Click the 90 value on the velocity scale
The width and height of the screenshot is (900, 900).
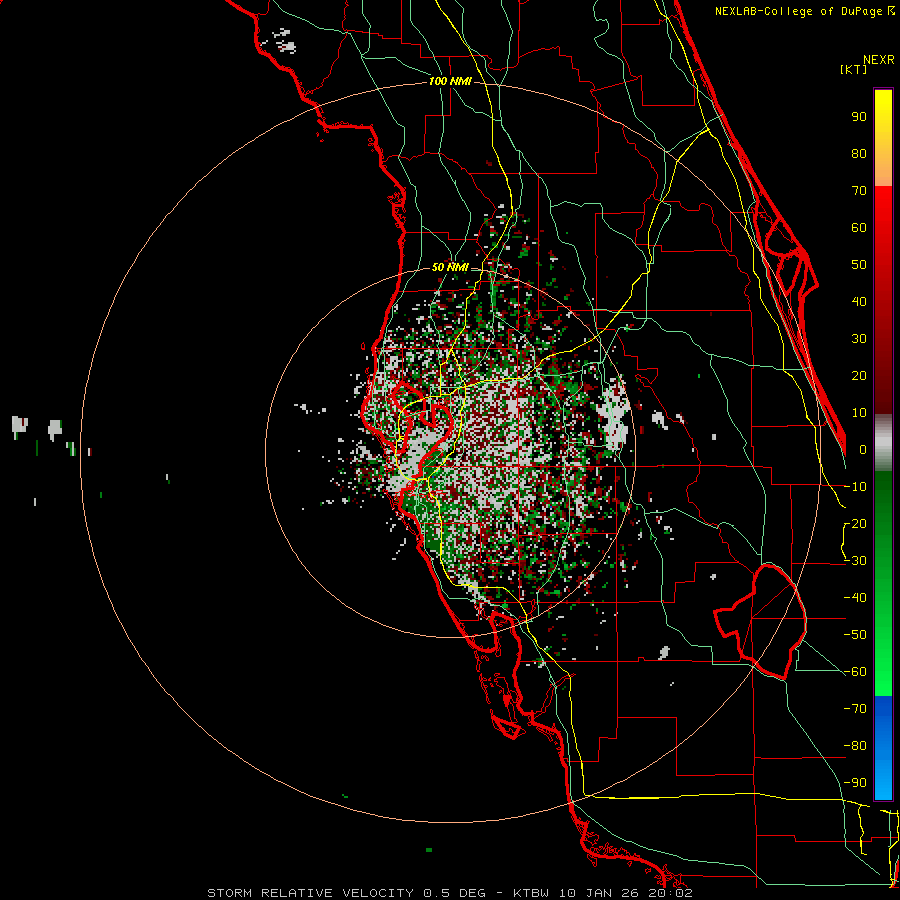[859, 117]
